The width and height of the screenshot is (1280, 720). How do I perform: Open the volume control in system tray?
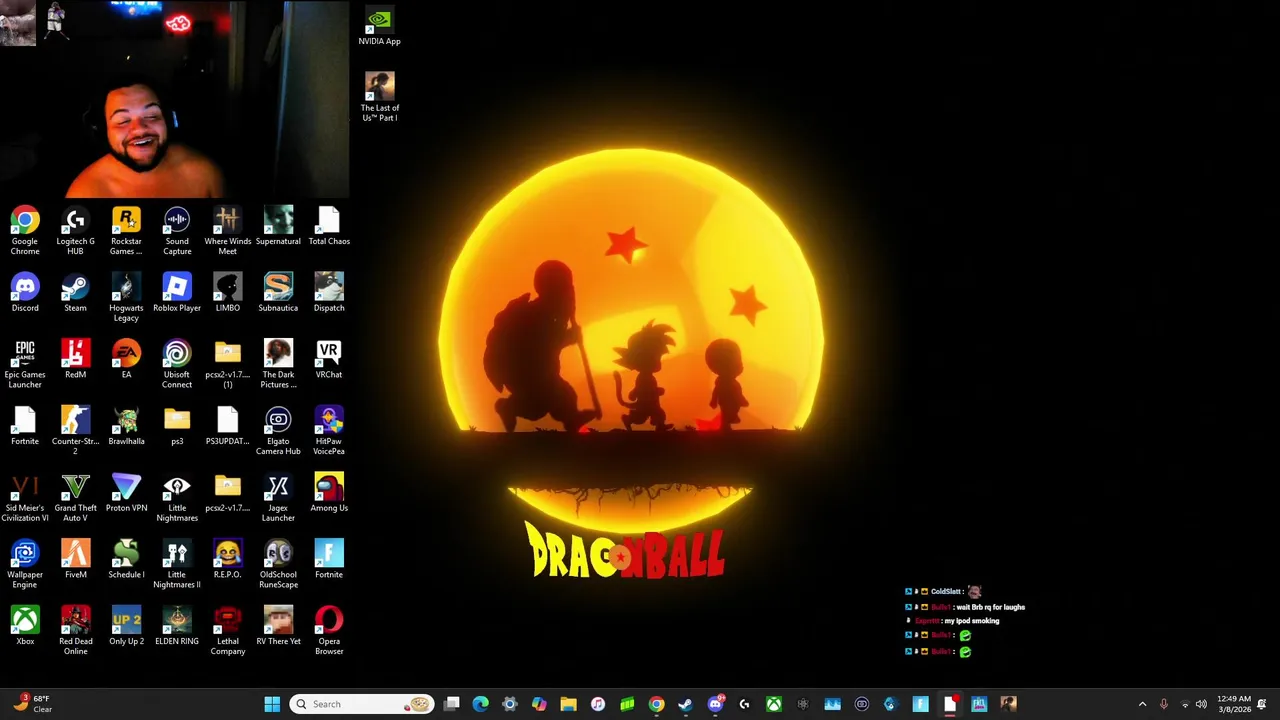(x=1201, y=704)
